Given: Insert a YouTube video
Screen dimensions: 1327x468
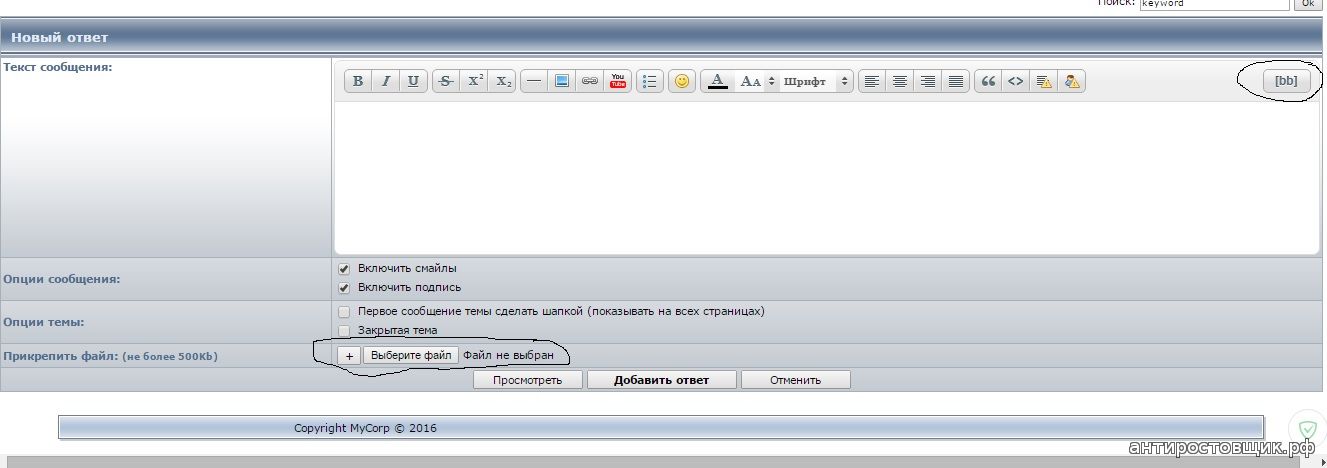Looking at the screenshot, I should pos(618,82).
